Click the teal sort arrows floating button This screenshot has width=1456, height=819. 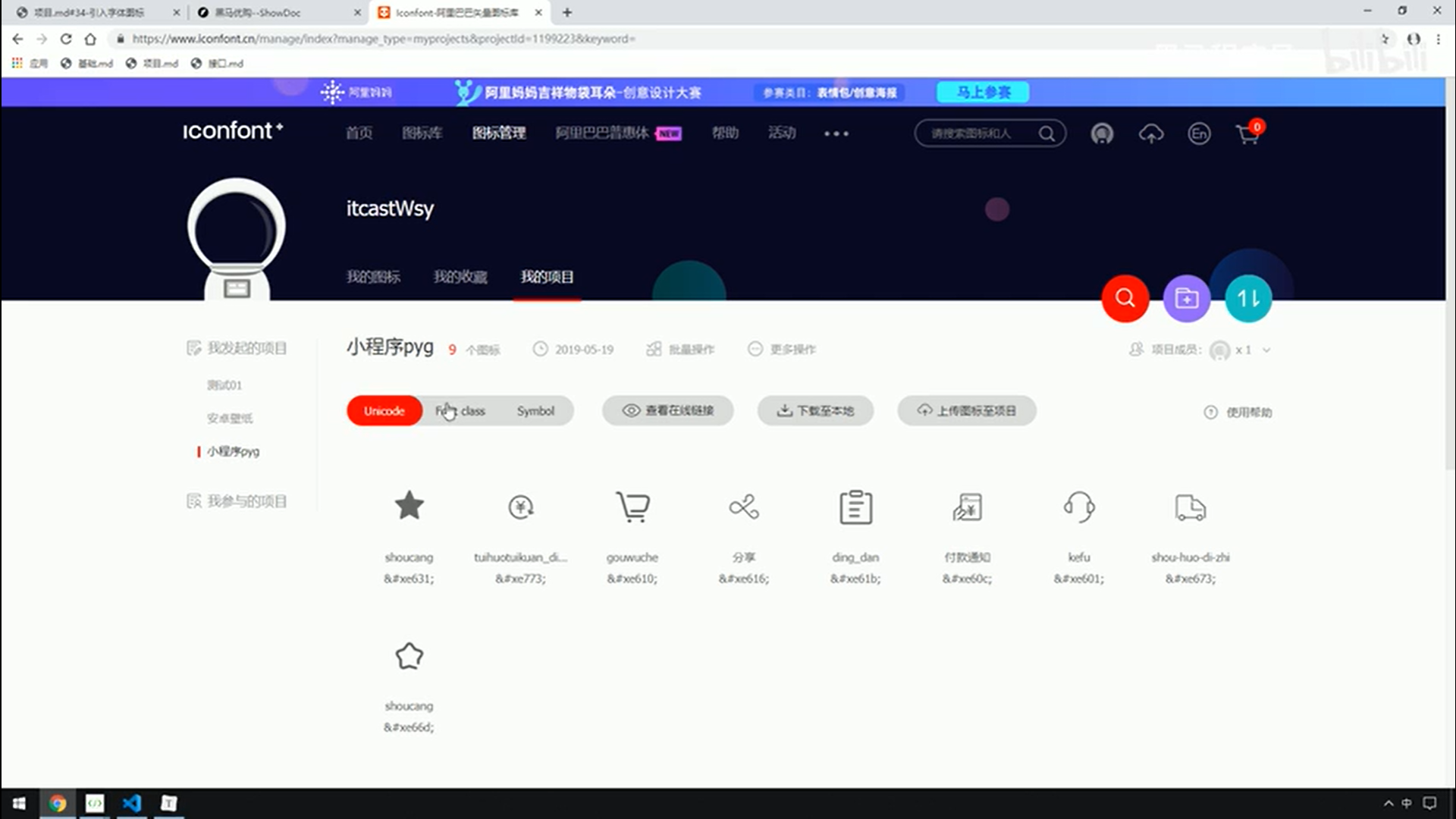click(x=1247, y=298)
